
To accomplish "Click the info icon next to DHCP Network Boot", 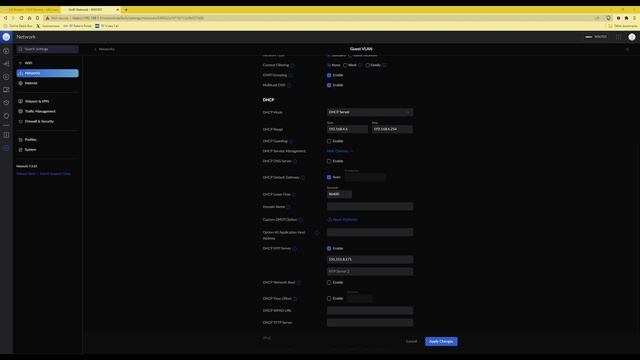I will point(299,282).
